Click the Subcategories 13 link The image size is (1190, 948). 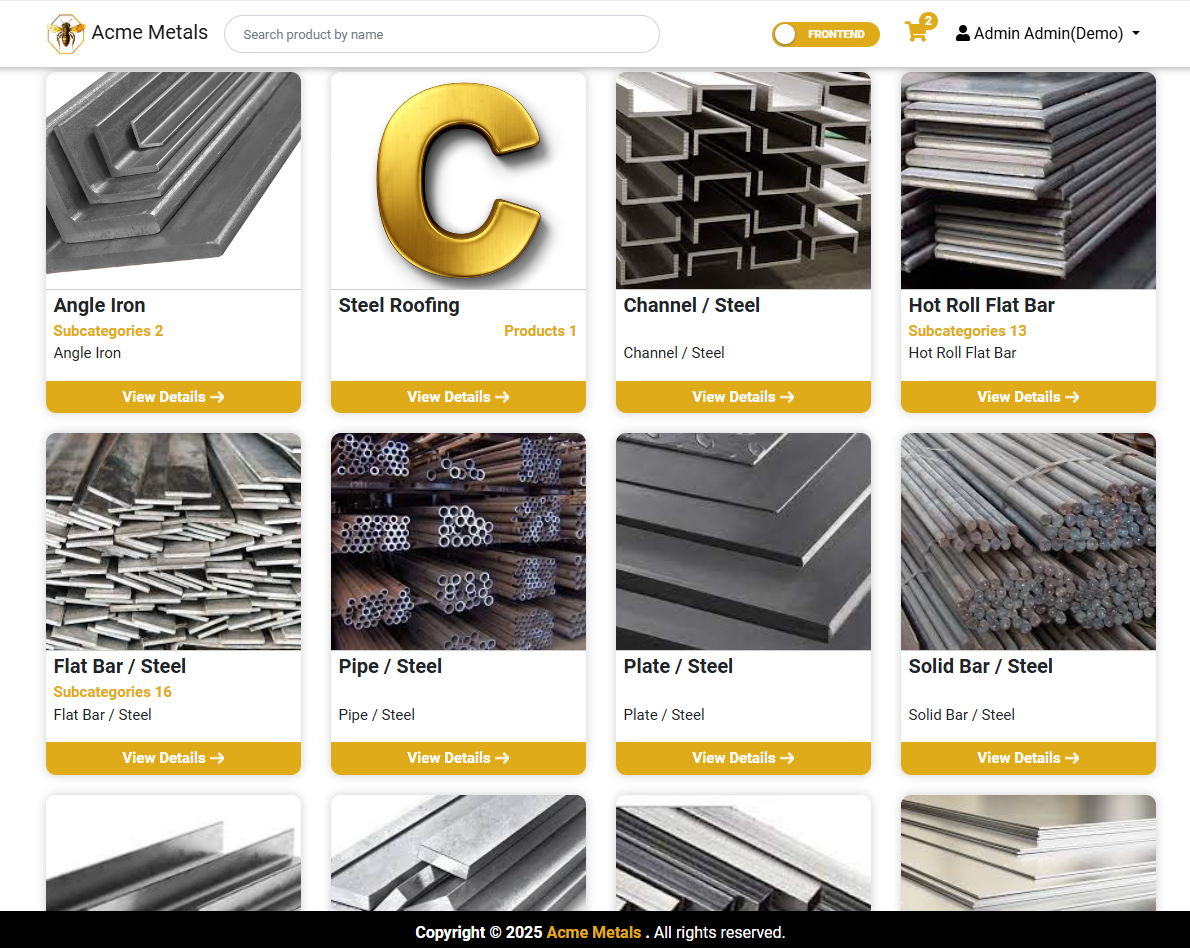[x=967, y=331]
